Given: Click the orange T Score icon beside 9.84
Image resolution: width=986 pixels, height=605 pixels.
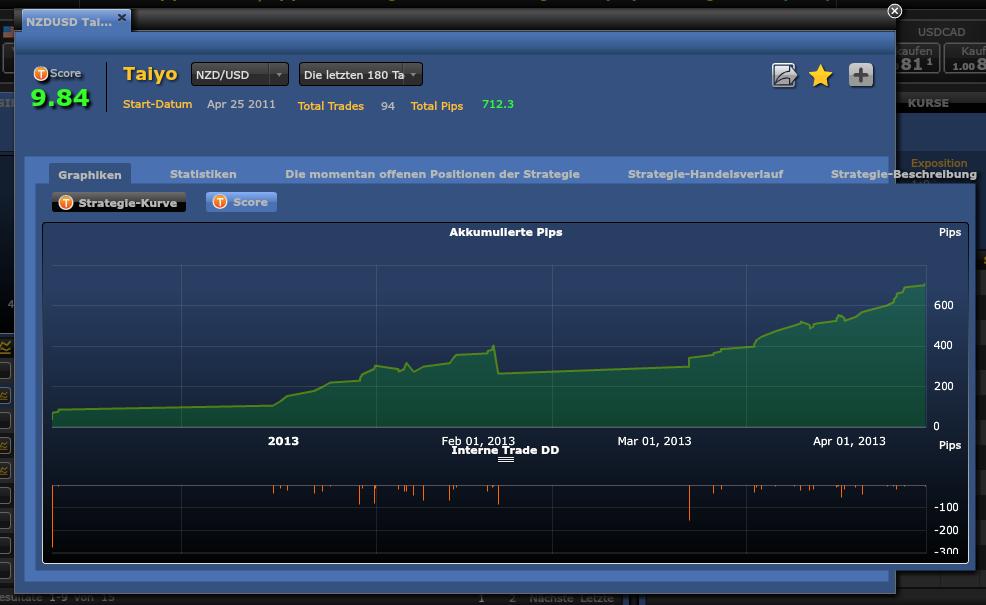Looking at the screenshot, I should (x=41, y=74).
